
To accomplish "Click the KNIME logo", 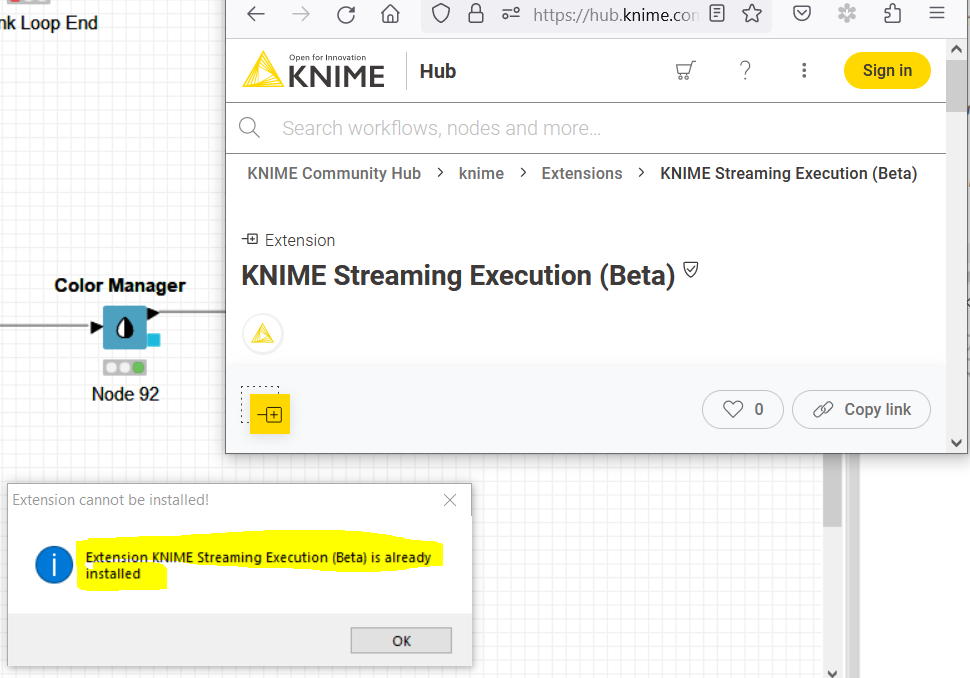I will (x=313, y=71).
